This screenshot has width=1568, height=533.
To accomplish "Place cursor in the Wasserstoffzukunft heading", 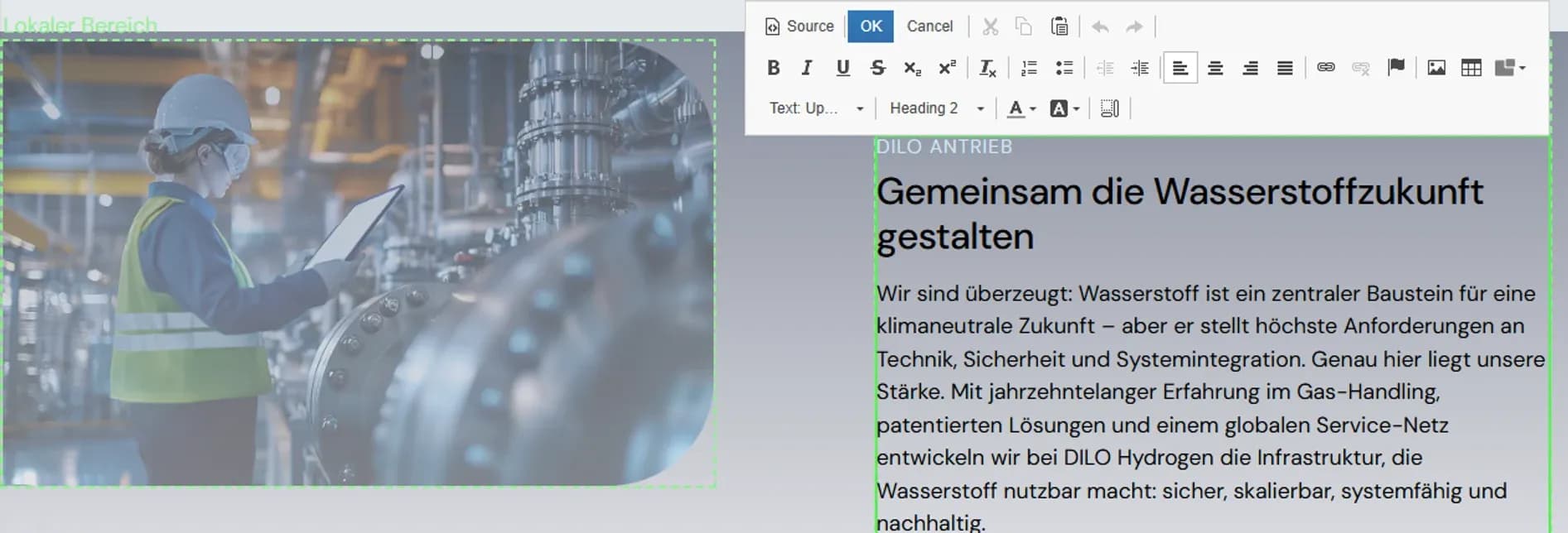I will (x=1180, y=214).
